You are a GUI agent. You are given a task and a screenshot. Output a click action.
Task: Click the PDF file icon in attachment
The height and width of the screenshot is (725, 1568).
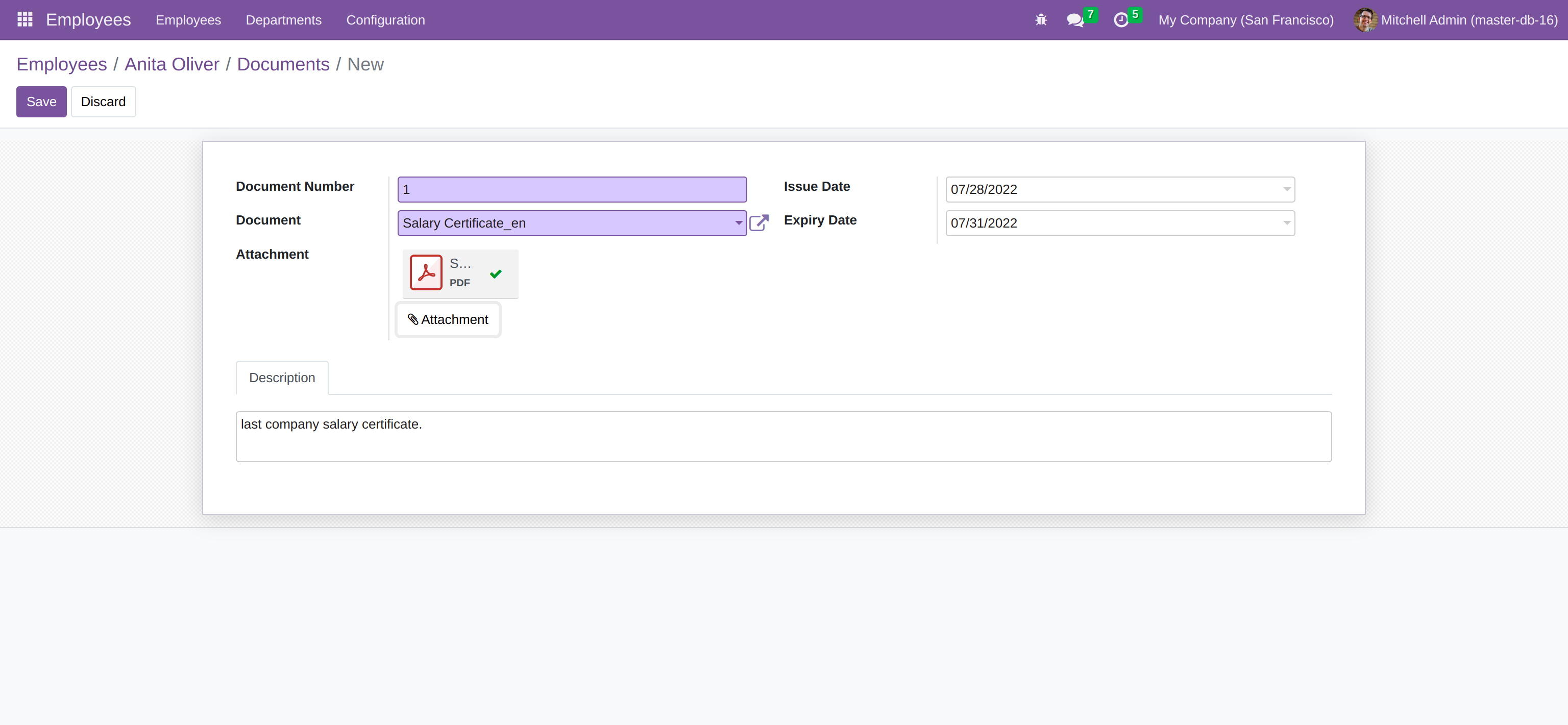[x=426, y=272]
